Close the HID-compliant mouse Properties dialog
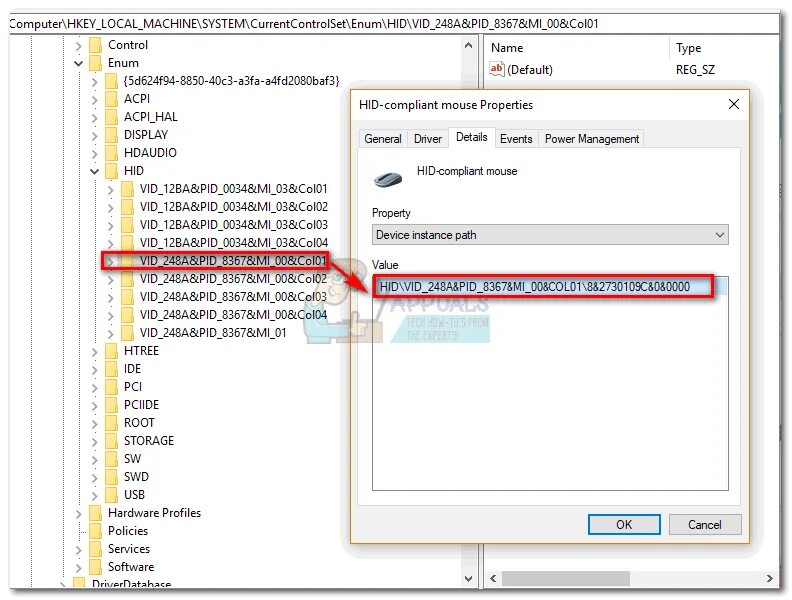792x600 pixels. click(733, 105)
